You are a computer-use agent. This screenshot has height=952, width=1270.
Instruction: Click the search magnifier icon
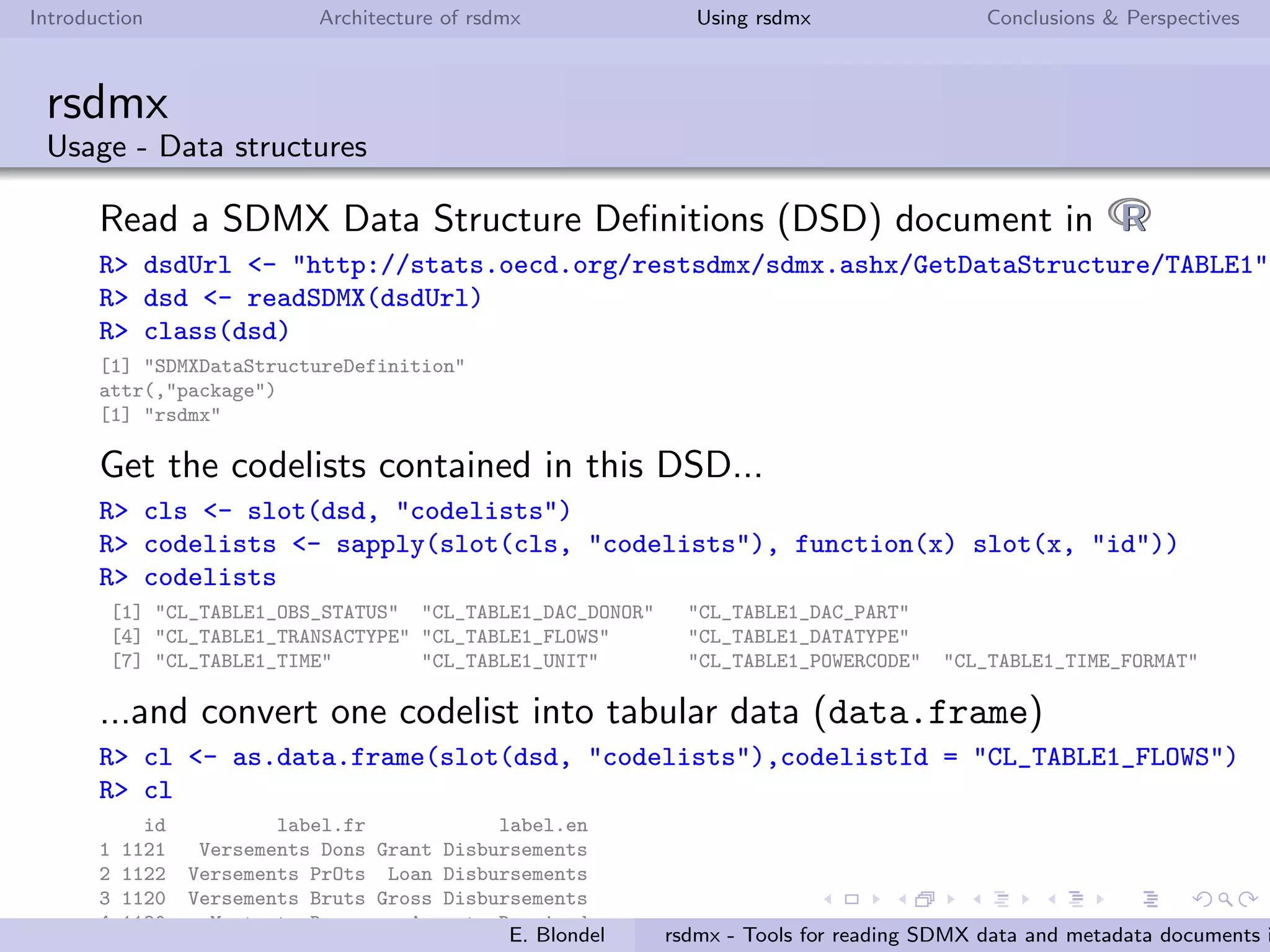pos(1225,899)
